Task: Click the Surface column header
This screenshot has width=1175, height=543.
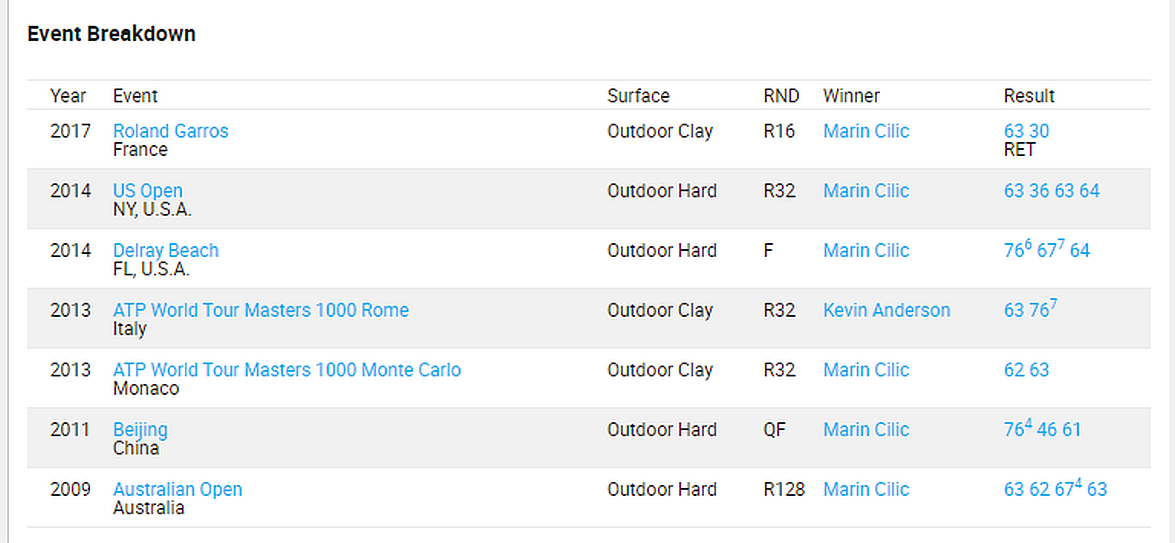Action: 638,96
